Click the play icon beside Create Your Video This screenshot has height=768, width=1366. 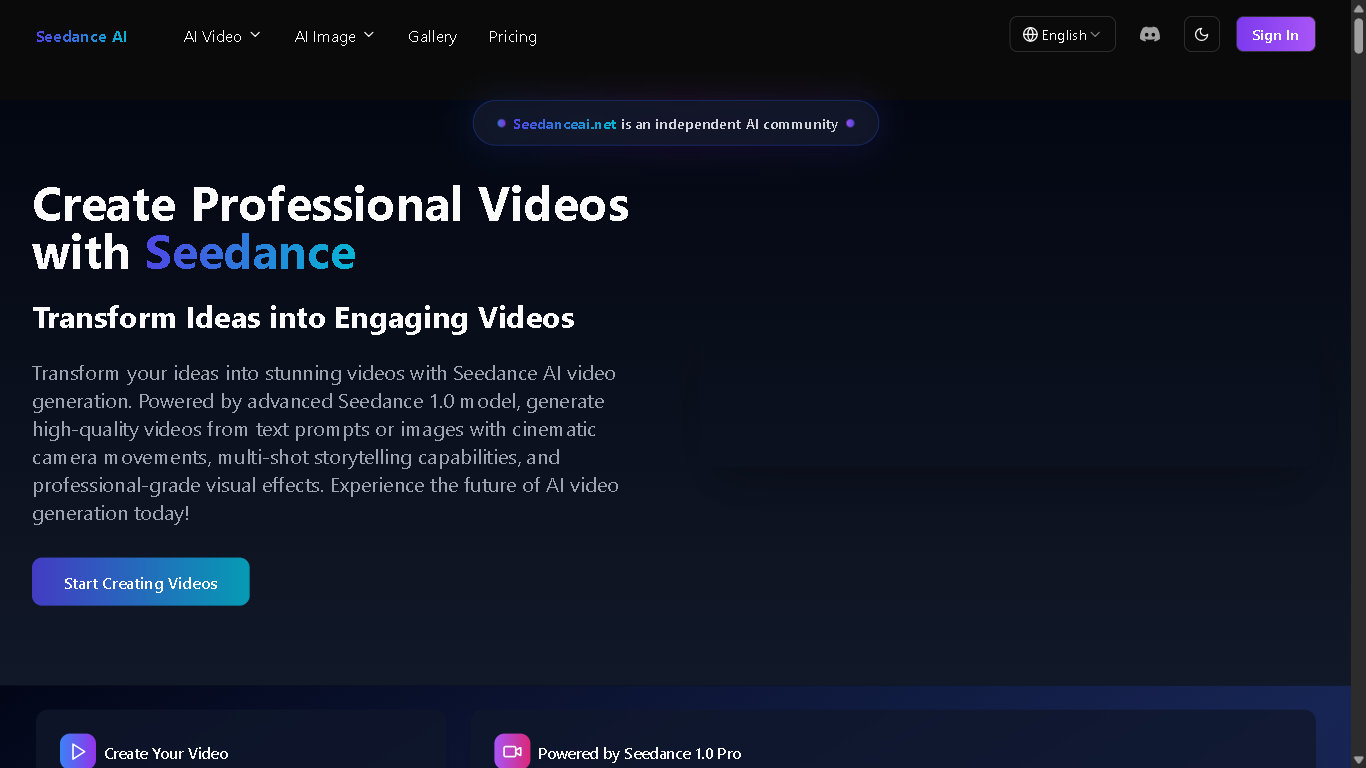(78, 752)
